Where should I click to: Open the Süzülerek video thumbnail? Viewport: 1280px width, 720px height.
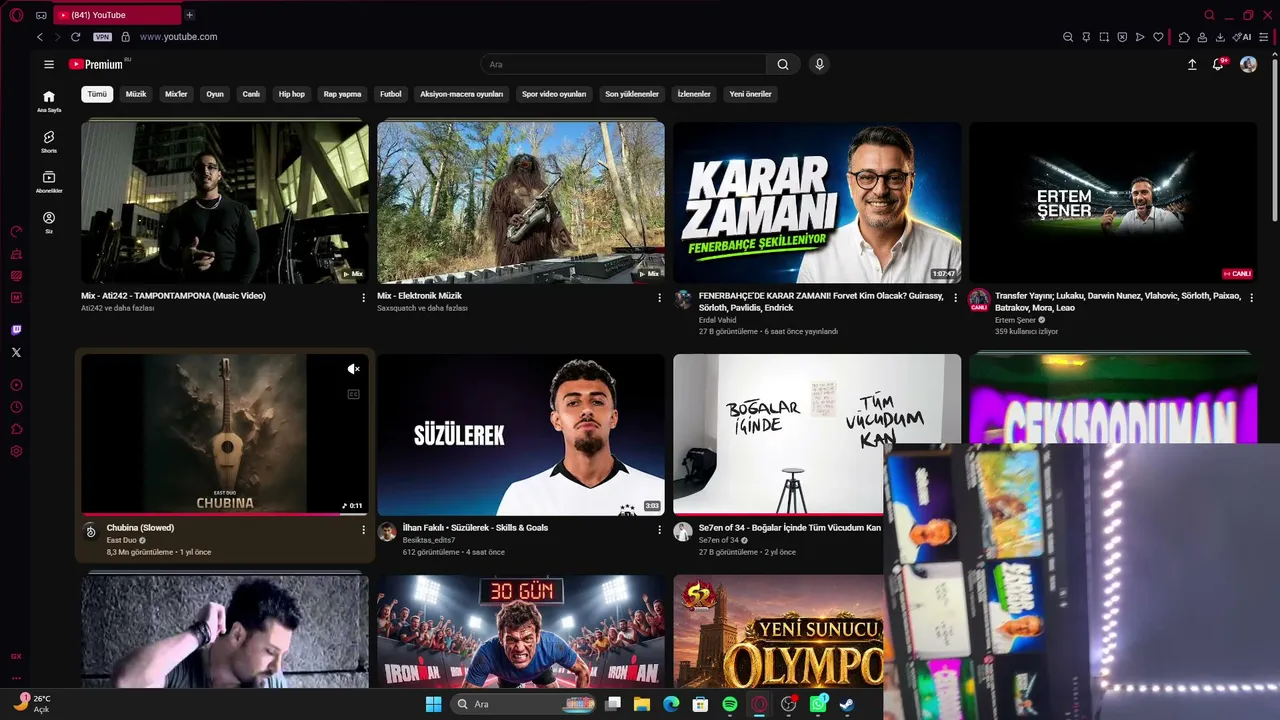point(521,435)
